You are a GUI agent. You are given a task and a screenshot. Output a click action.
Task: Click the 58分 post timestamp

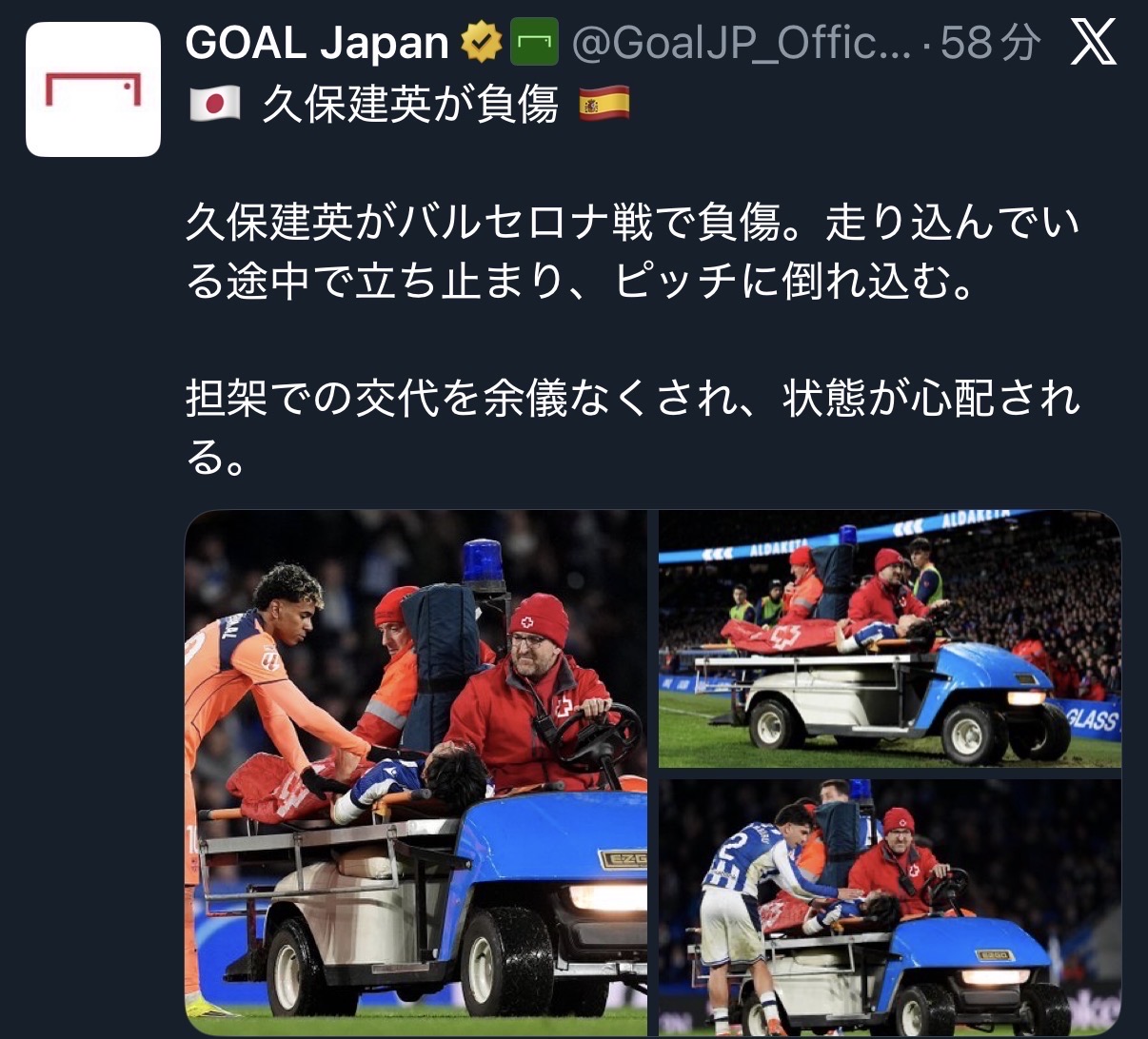pos(991,44)
